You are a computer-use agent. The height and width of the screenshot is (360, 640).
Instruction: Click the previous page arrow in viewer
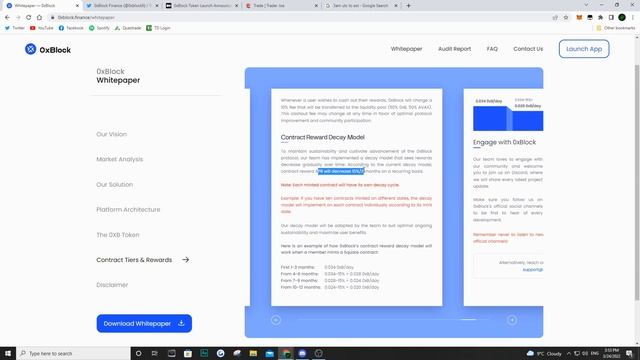(x=276, y=320)
